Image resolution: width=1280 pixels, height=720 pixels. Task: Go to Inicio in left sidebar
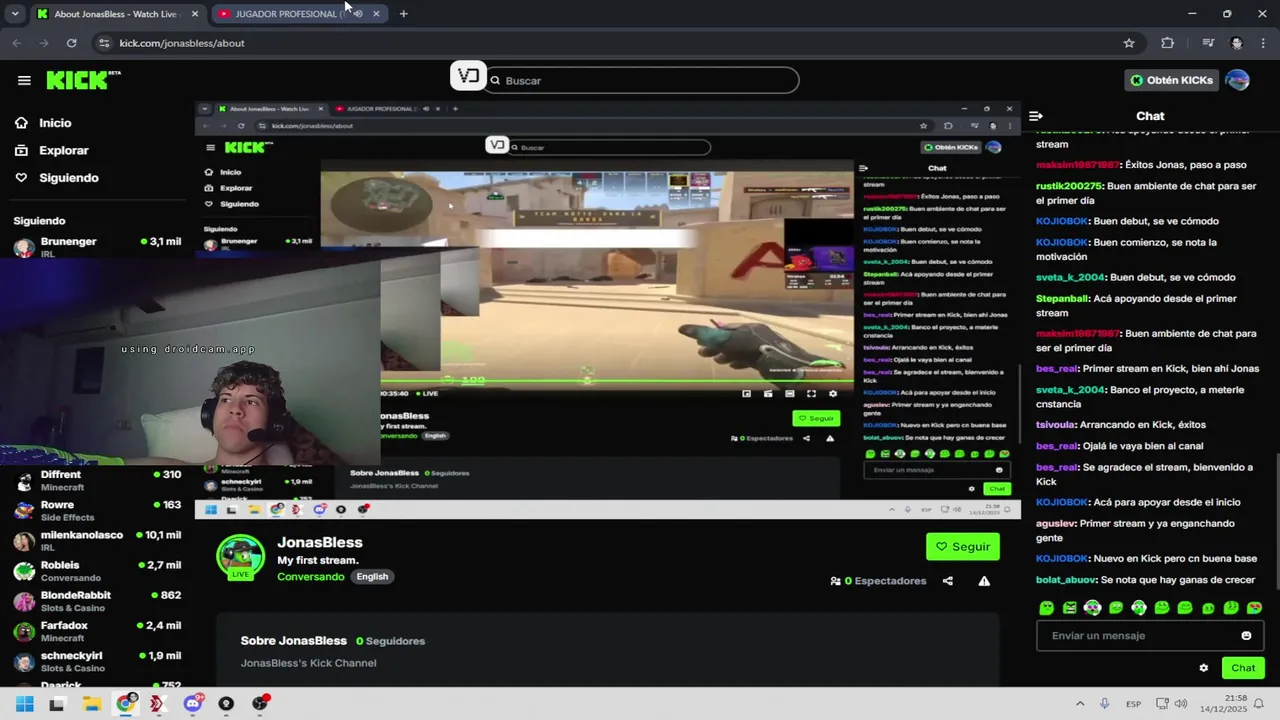[55, 122]
